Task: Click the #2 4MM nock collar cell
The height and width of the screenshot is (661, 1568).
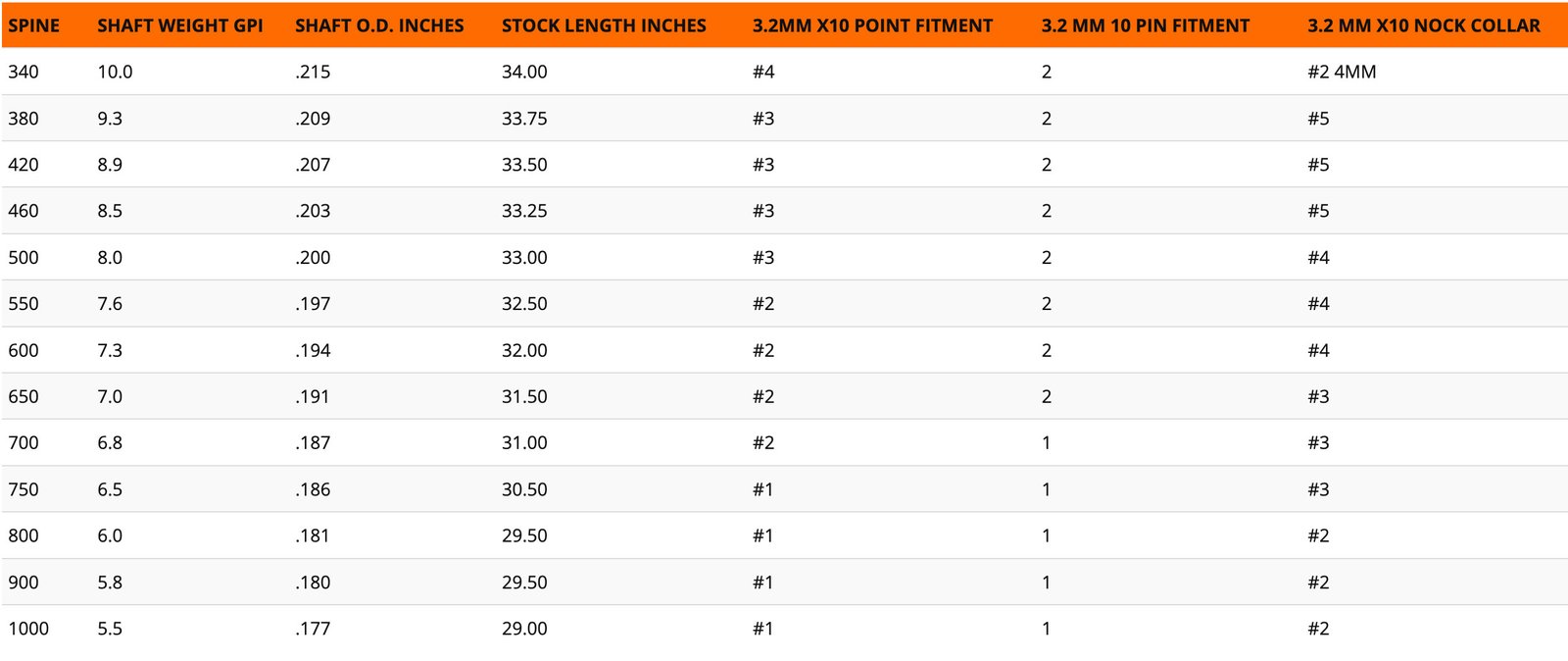Action: (x=1341, y=73)
